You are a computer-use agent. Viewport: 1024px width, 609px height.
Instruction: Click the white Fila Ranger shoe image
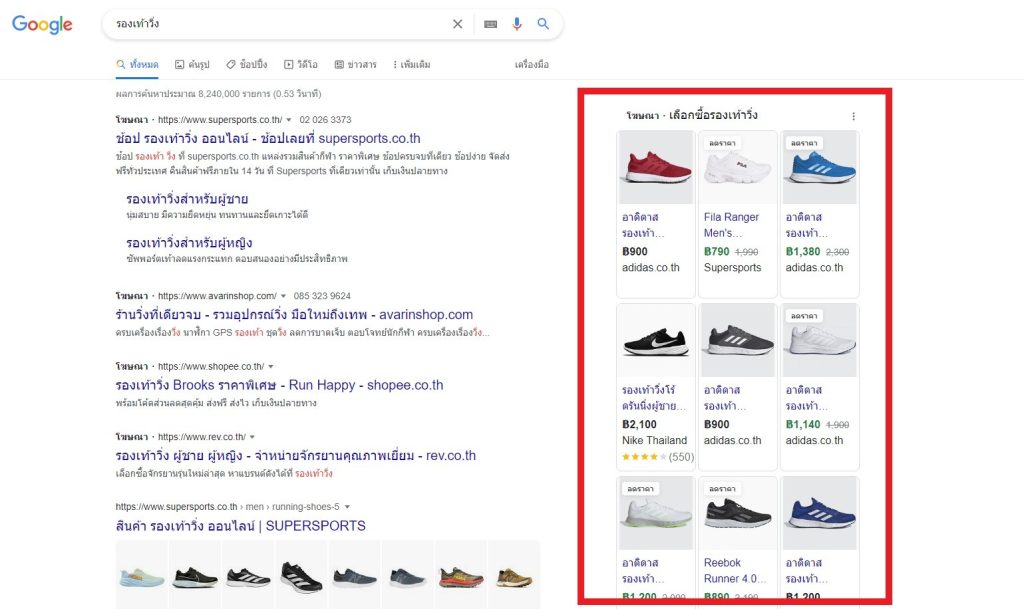click(738, 167)
